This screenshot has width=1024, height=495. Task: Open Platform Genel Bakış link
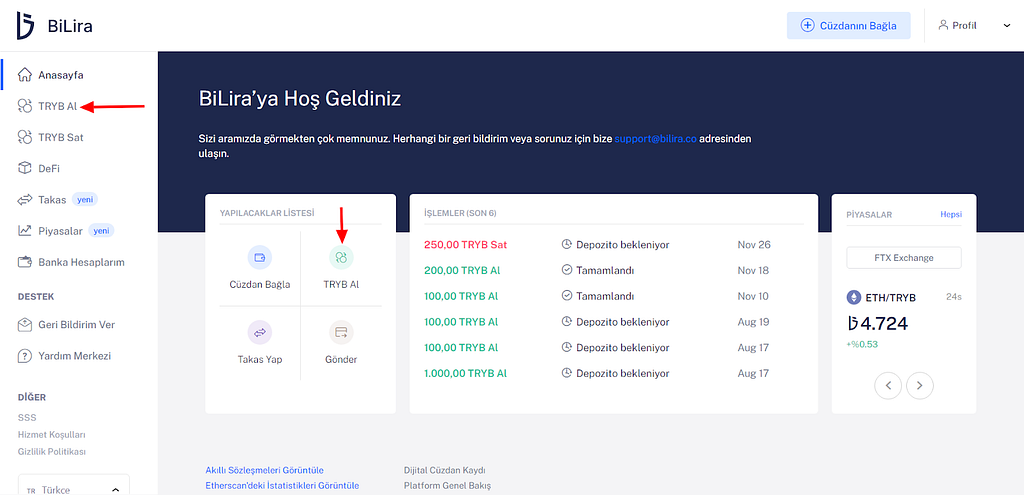(x=447, y=486)
